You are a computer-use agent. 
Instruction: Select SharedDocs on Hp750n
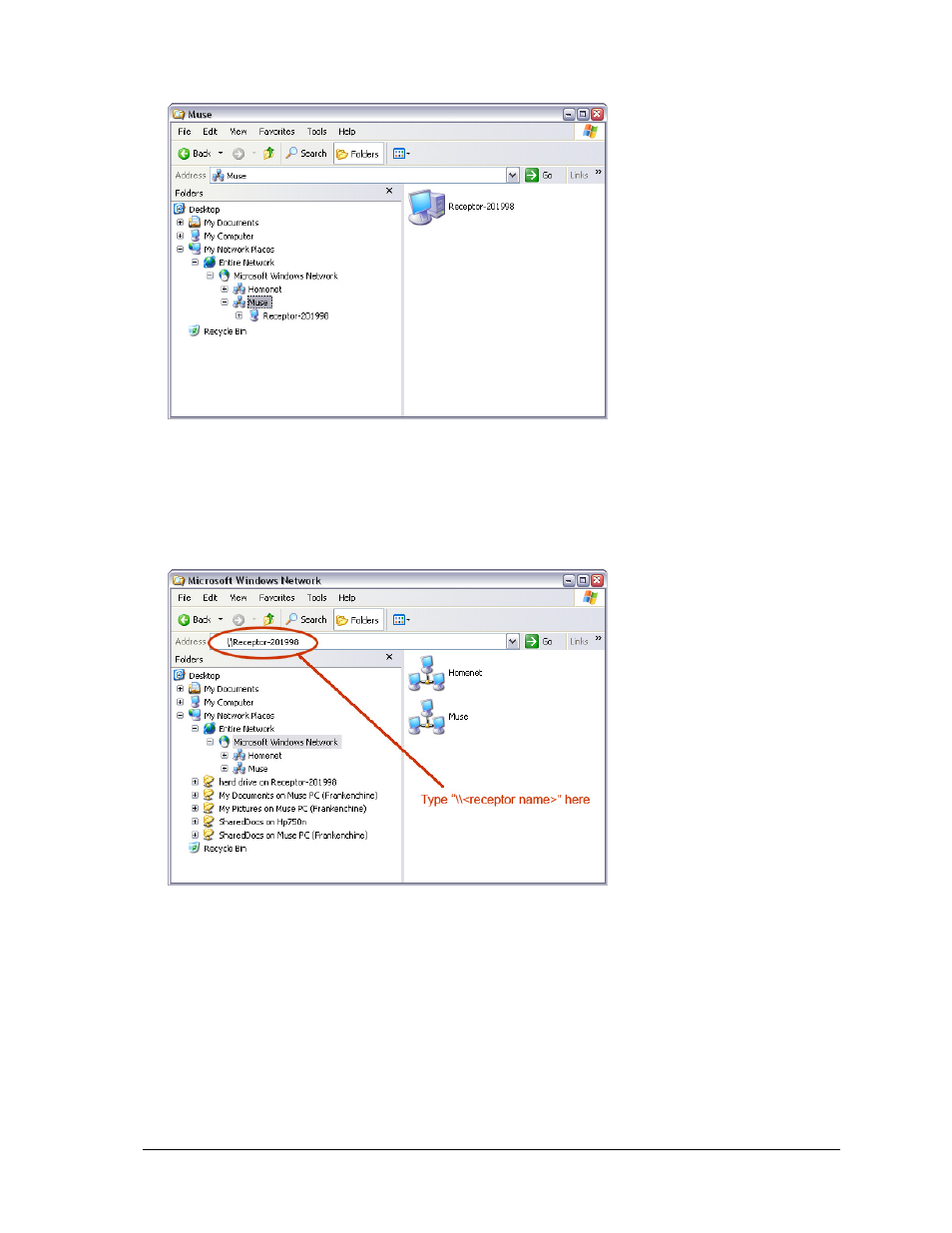262,822
